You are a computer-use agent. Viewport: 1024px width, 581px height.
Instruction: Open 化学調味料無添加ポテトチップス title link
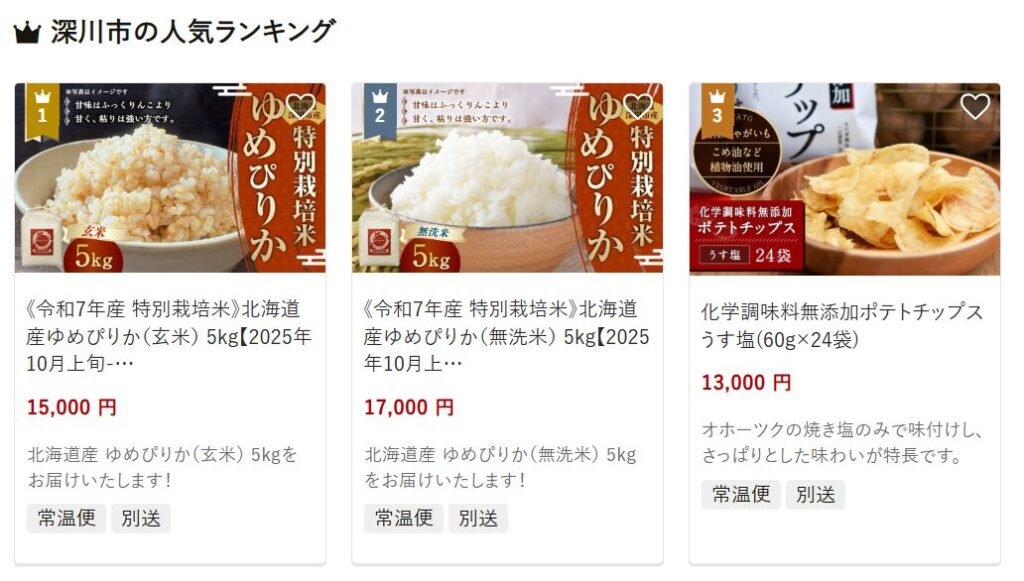(842, 325)
